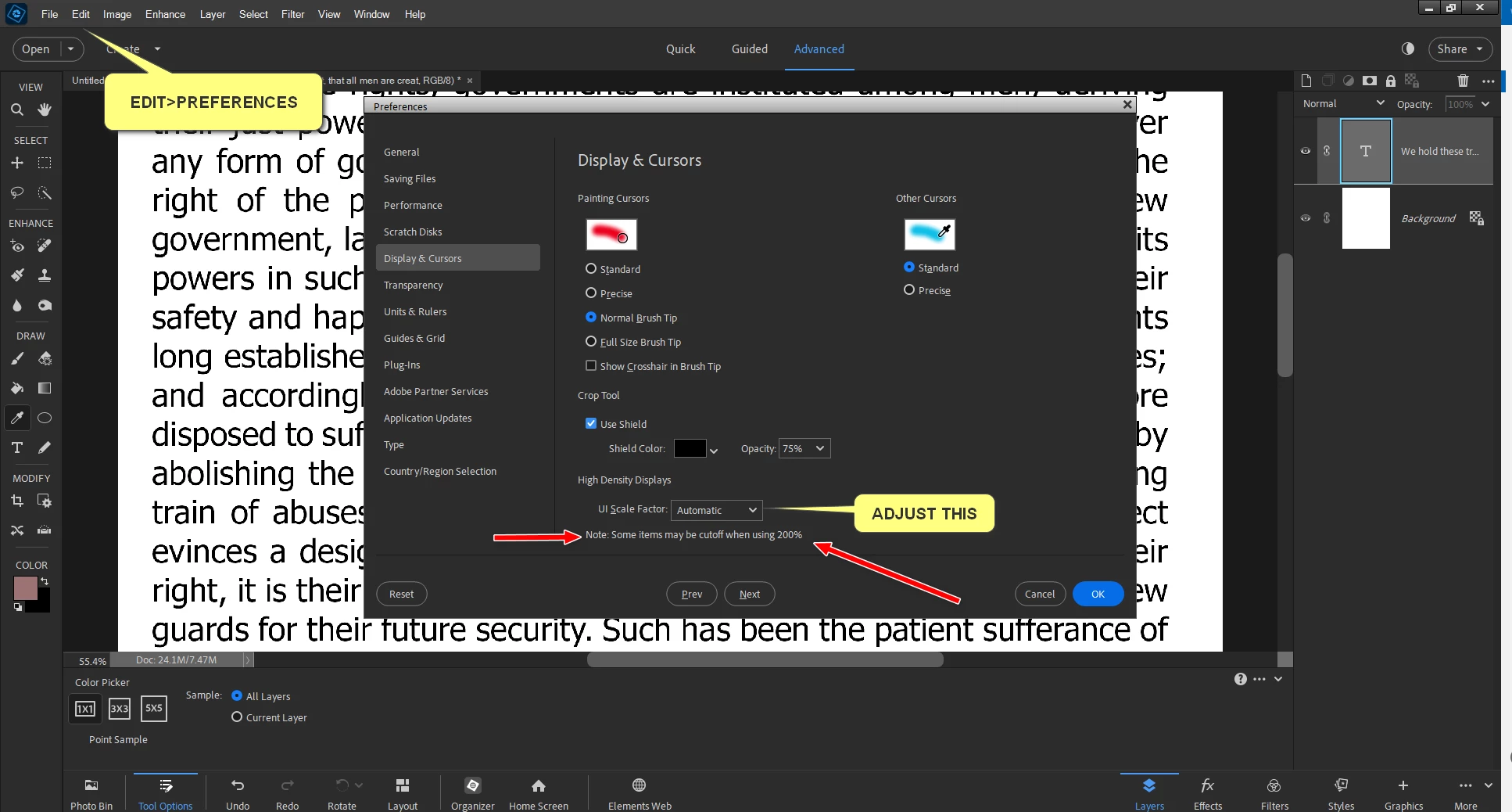Expand the Open button arrow
The height and width of the screenshot is (812, 1512).
pos(71,49)
